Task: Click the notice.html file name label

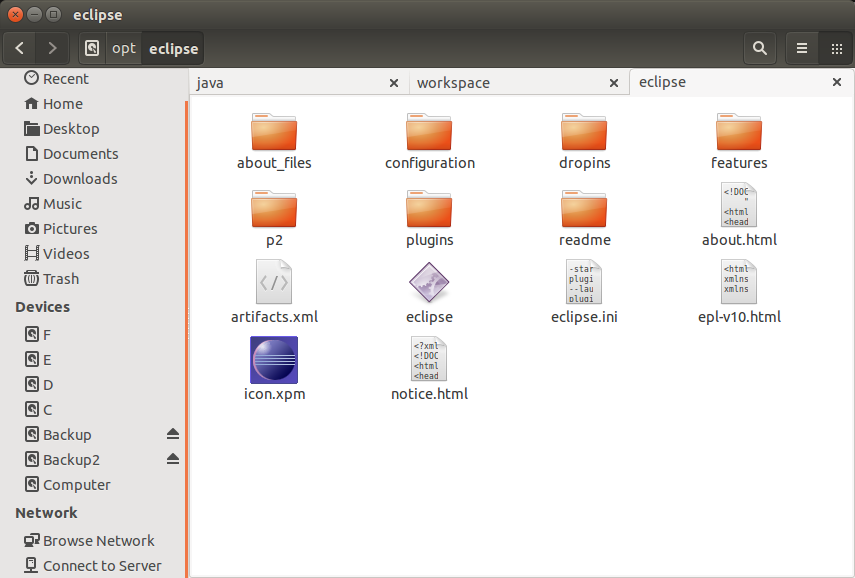Action: click(429, 394)
